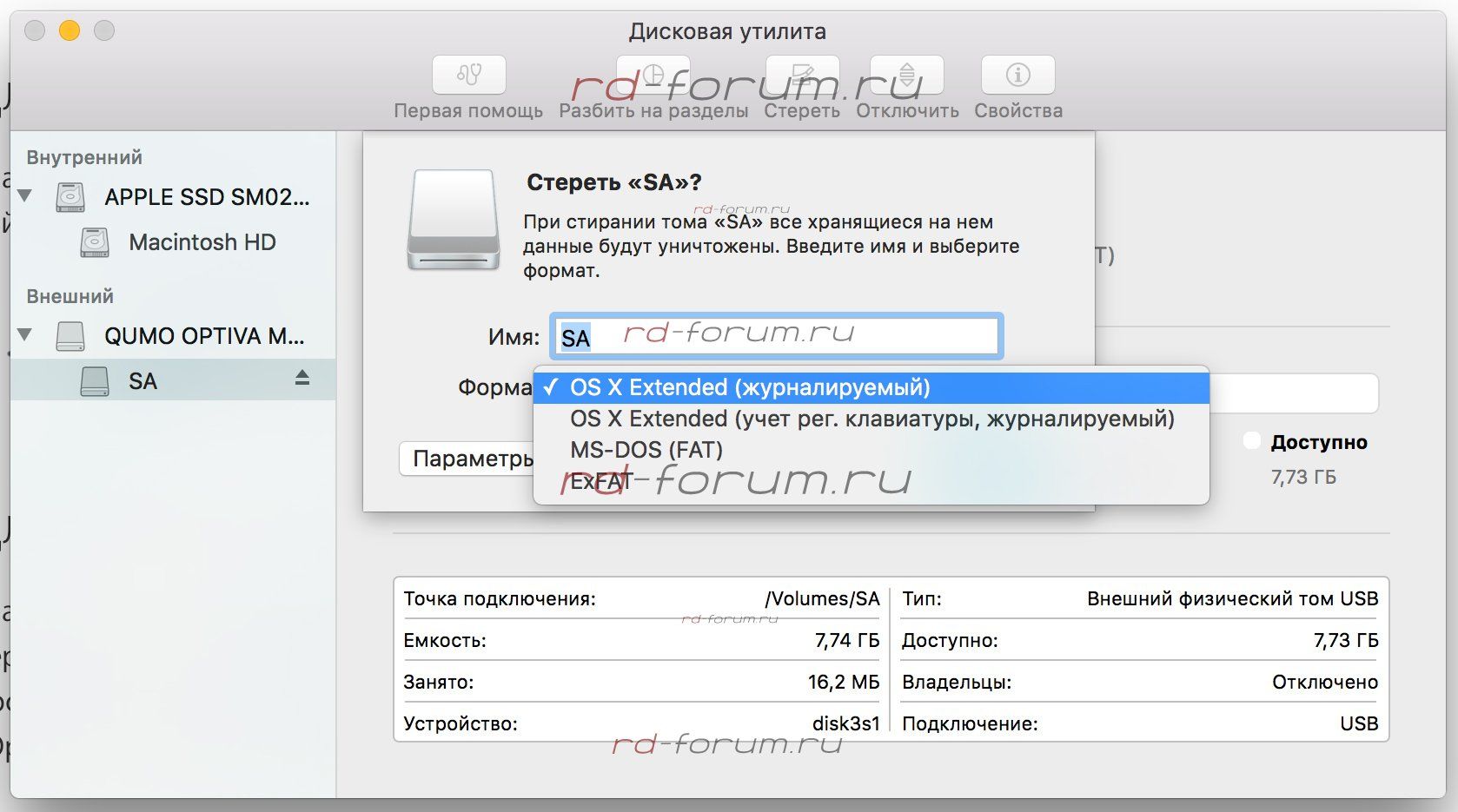The width and height of the screenshot is (1458, 812).
Task: Choose OS X Extended (журналируемый) format option
Action: pyautogui.click(x=749, y=387)
